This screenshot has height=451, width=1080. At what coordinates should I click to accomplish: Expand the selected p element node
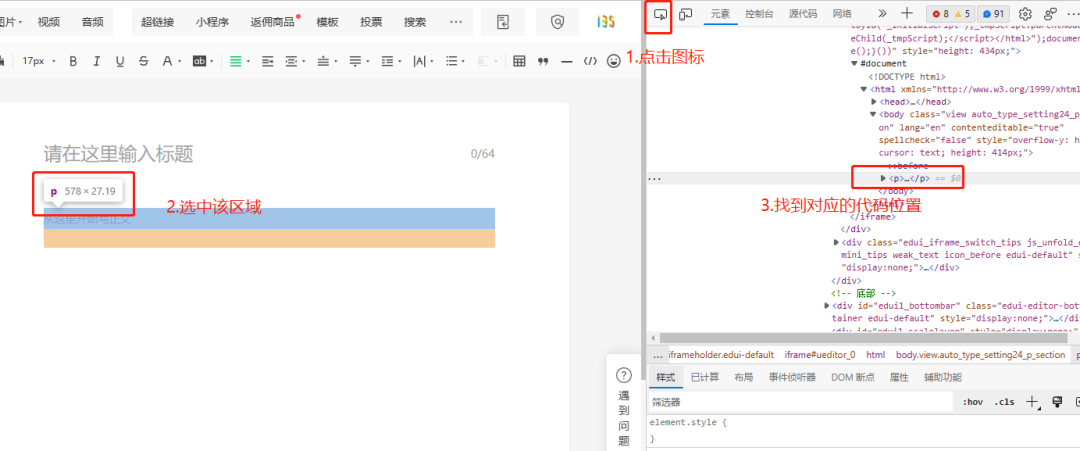[884, 178]
